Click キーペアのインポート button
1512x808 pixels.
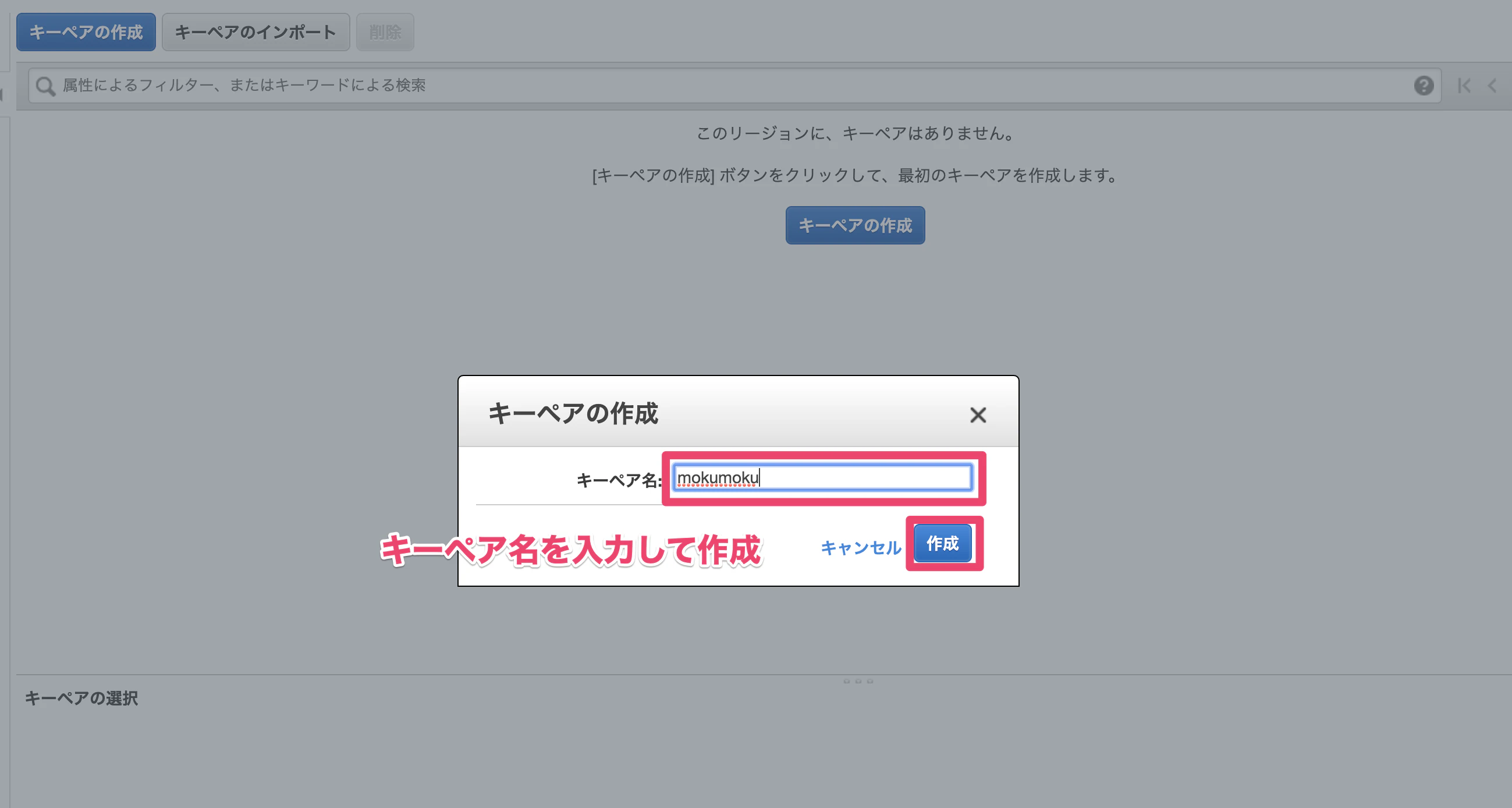click(x=256, y=31)
